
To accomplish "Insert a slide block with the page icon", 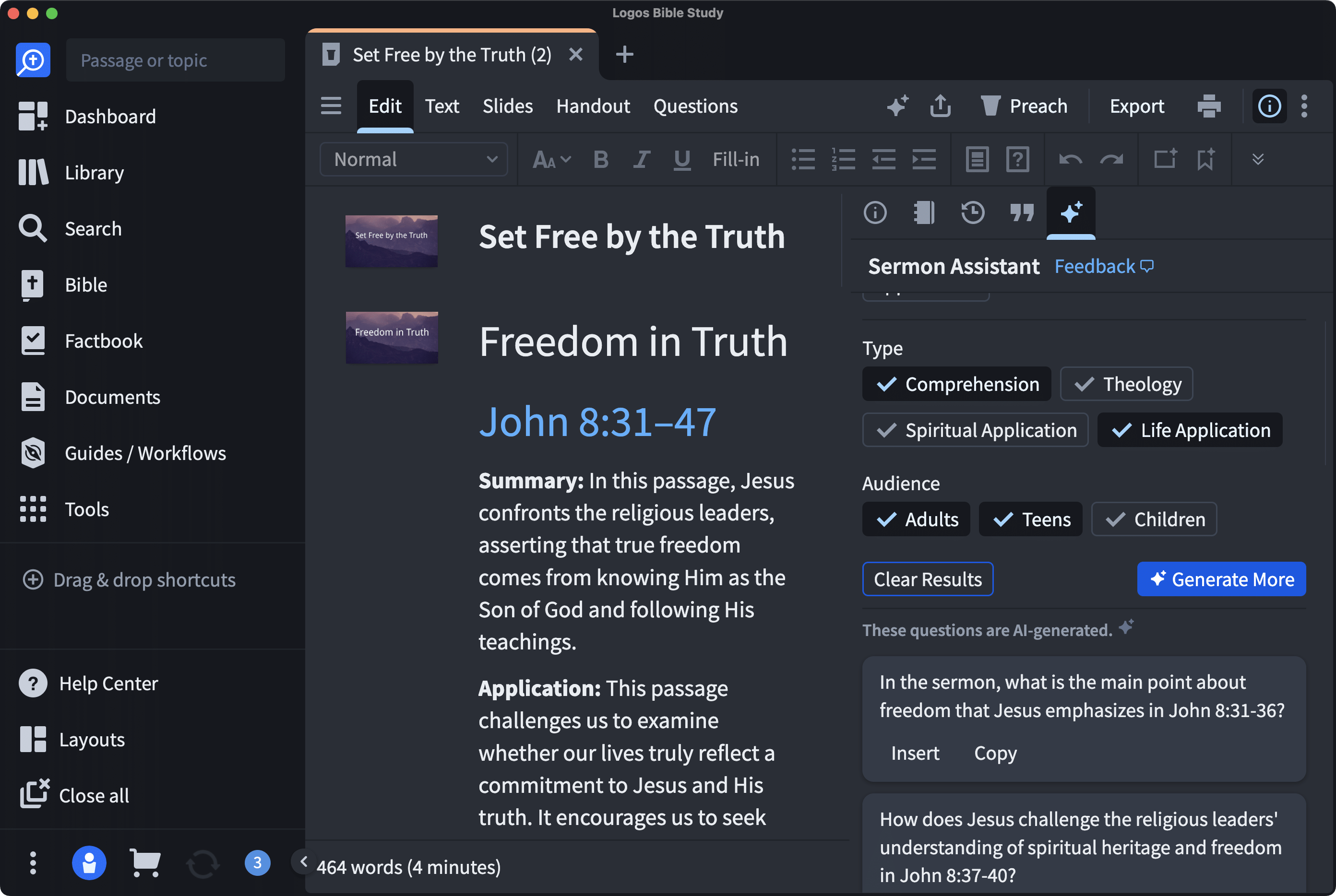I will click(978, 159).
